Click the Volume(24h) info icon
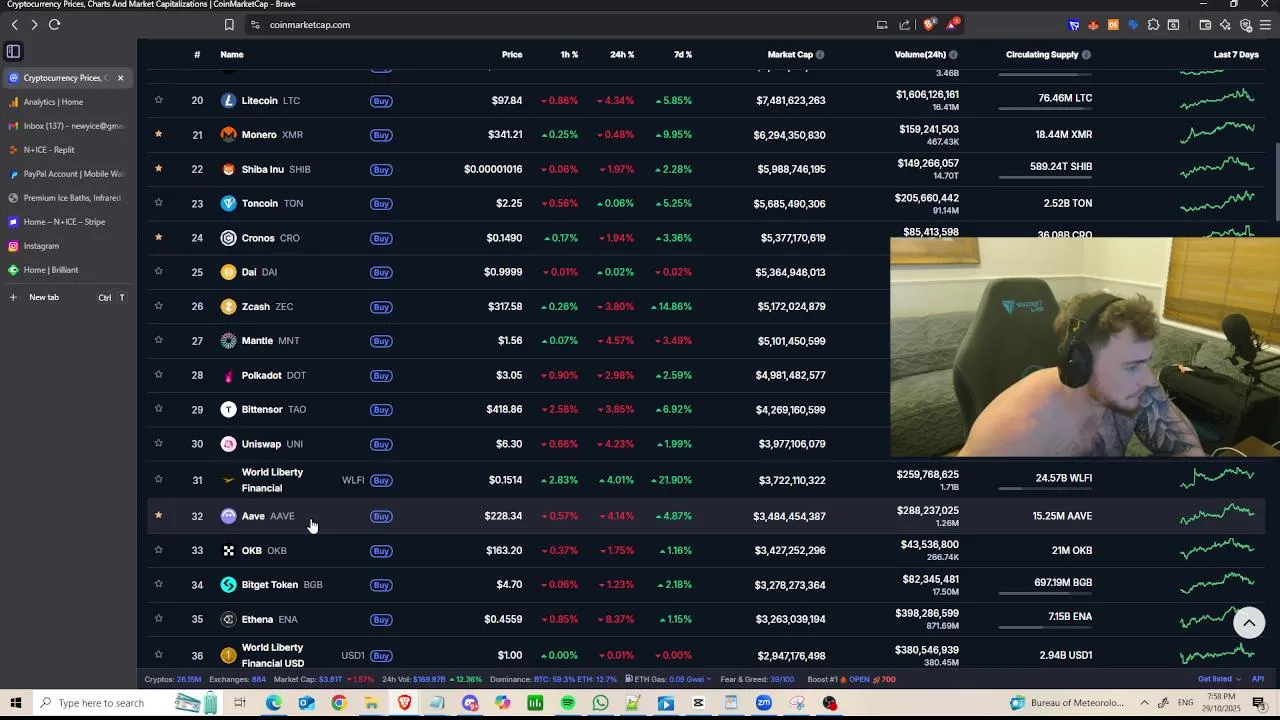 [x=953, y=55]
